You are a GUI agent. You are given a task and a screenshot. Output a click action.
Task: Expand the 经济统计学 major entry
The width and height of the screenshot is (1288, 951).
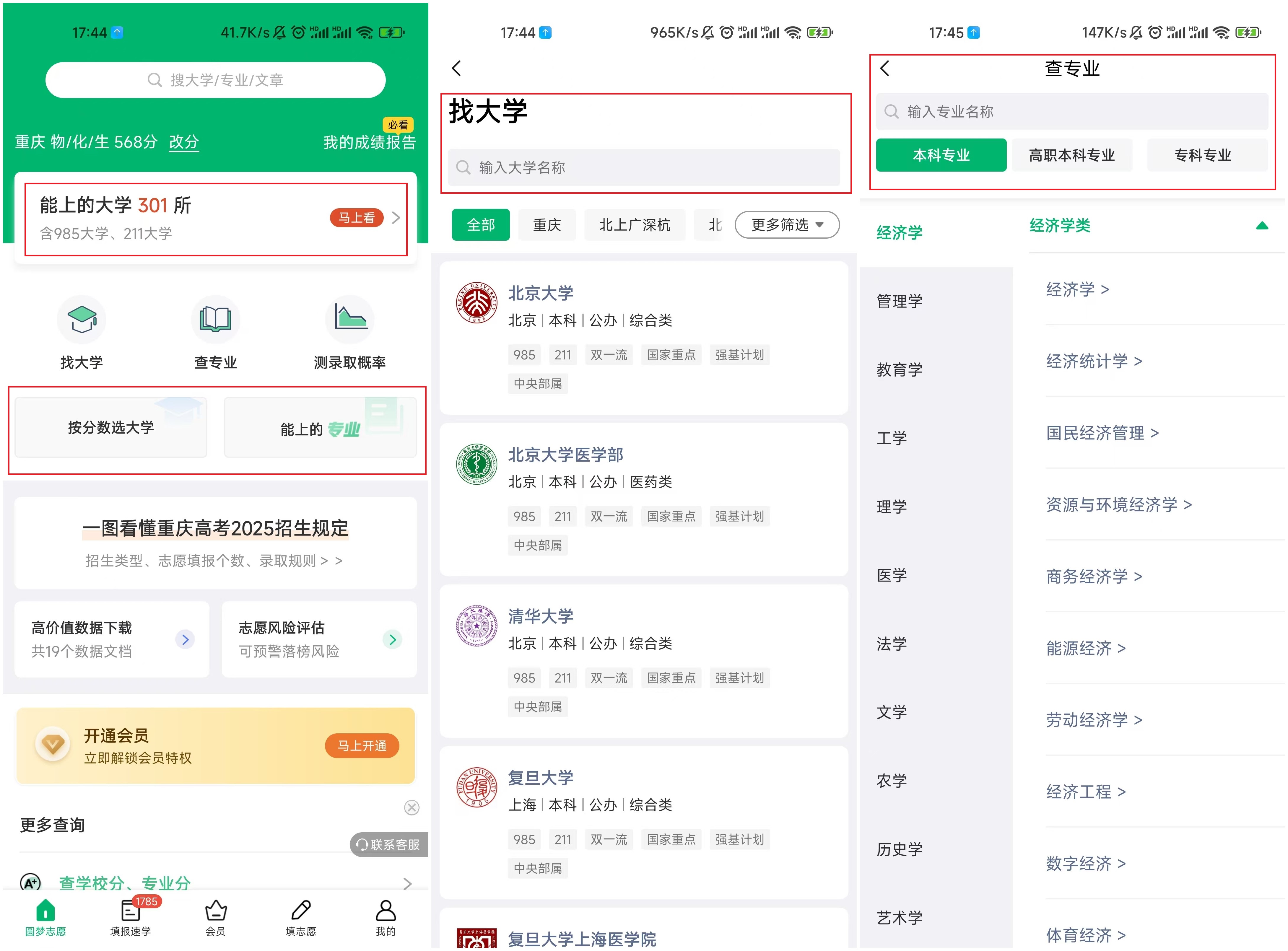click(1094, 361)
